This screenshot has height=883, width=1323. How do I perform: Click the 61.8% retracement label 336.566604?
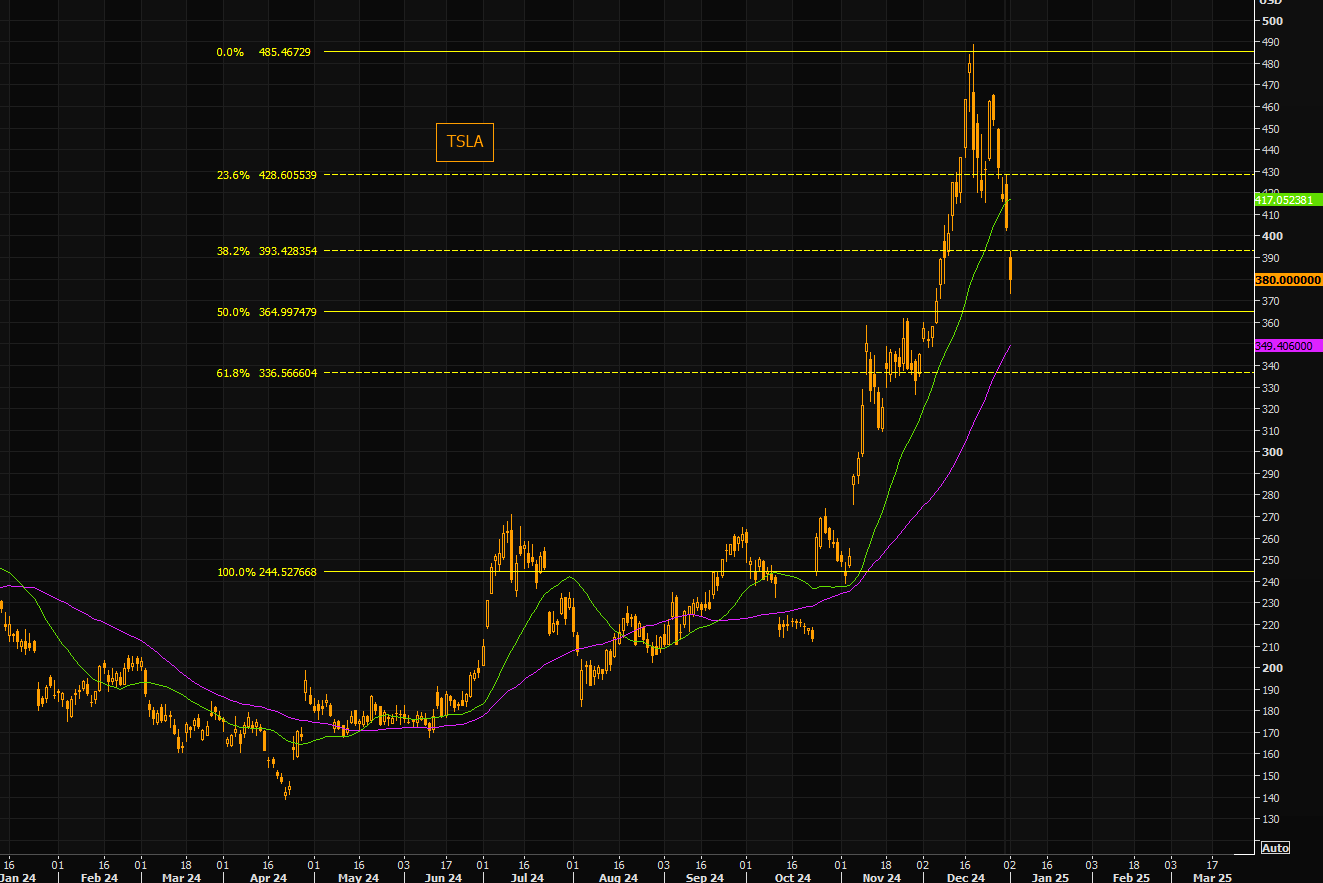[266, 373]
